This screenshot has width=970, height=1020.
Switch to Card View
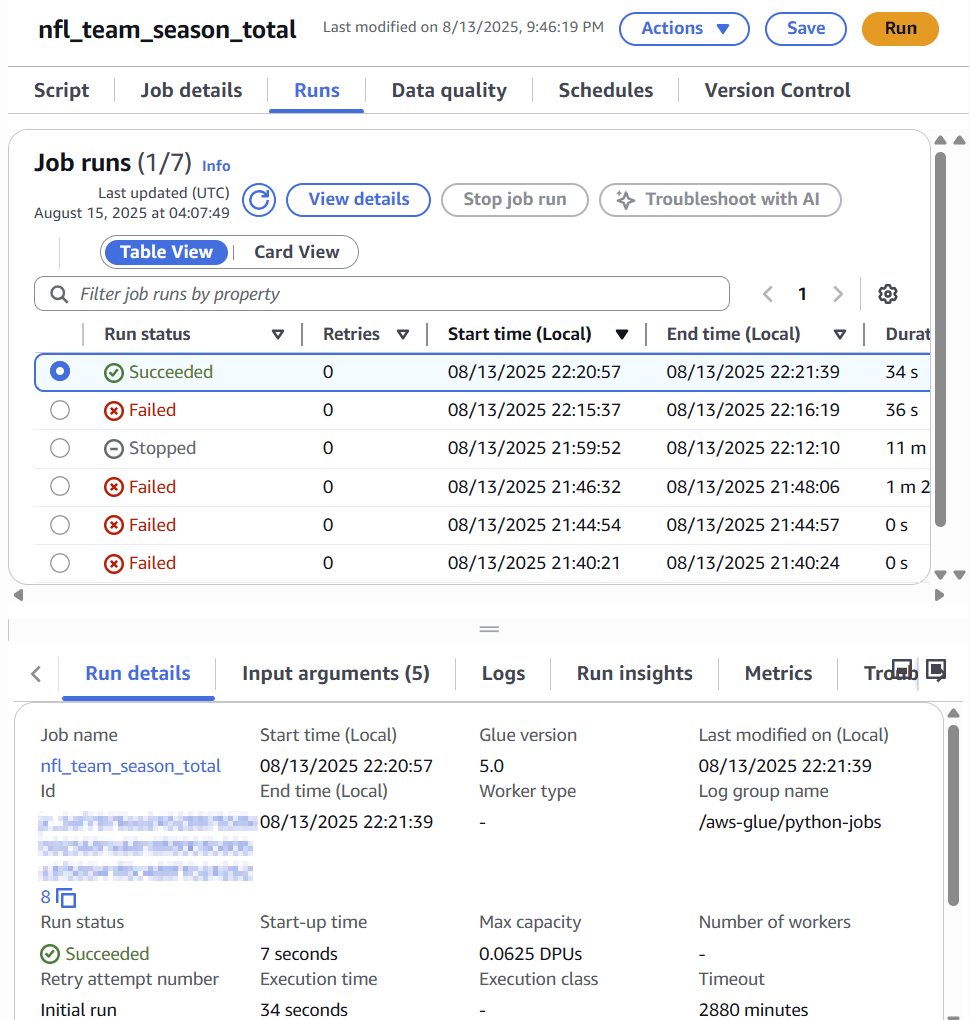pyautogui.click(x=297, y=252)
